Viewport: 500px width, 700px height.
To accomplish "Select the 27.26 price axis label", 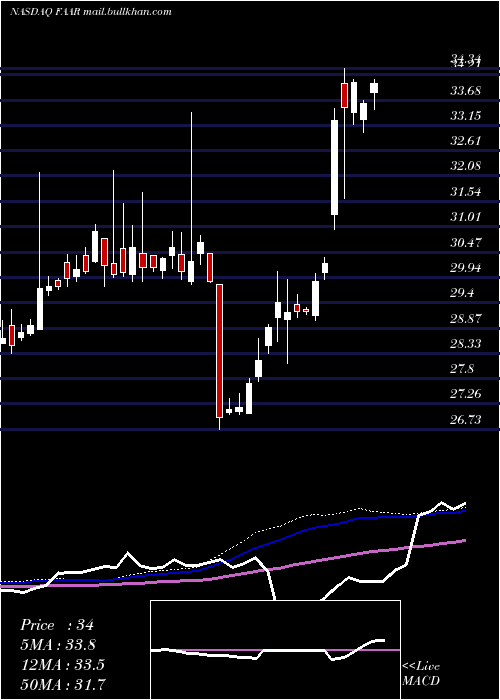I will tap(465, 394).
